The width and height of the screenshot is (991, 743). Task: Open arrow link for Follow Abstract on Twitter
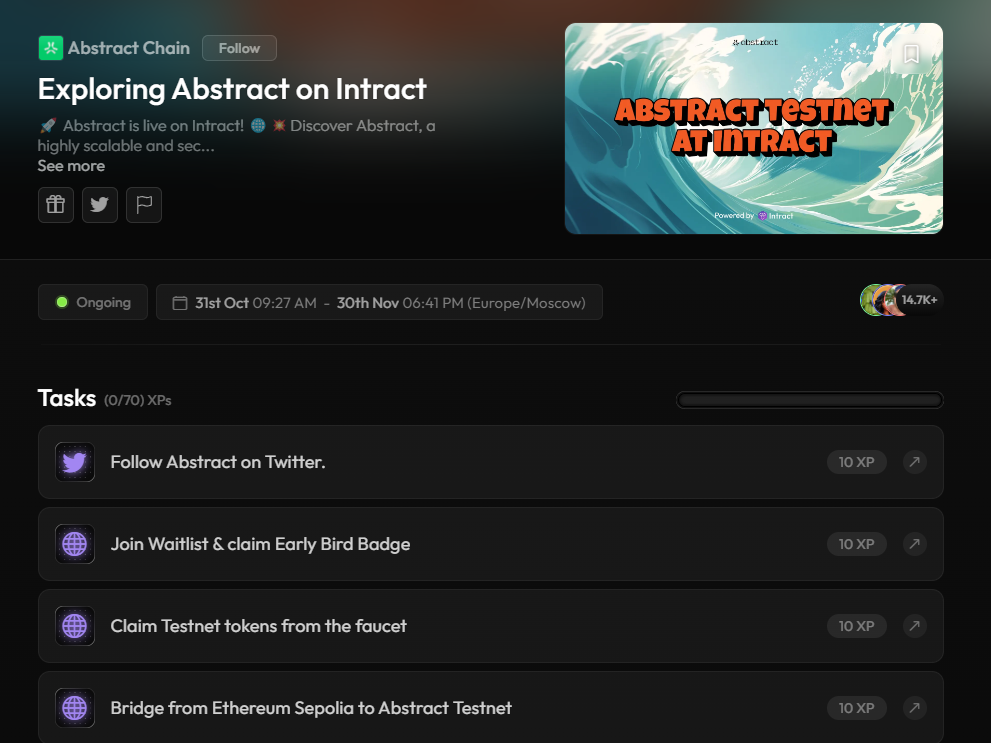pos(914,462)
